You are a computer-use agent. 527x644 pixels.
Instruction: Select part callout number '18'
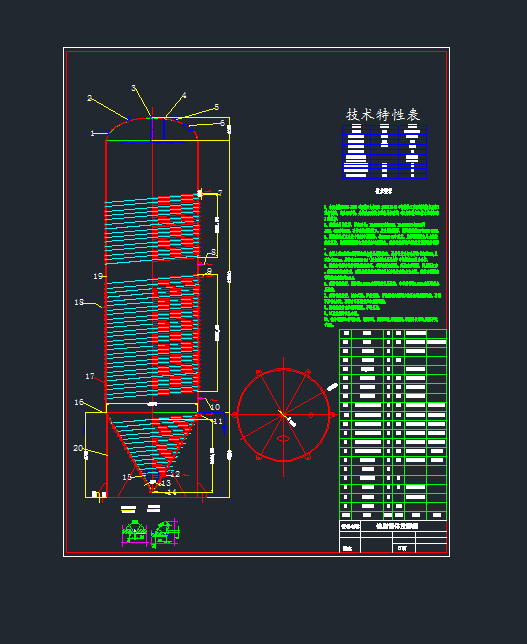point(79,302)
